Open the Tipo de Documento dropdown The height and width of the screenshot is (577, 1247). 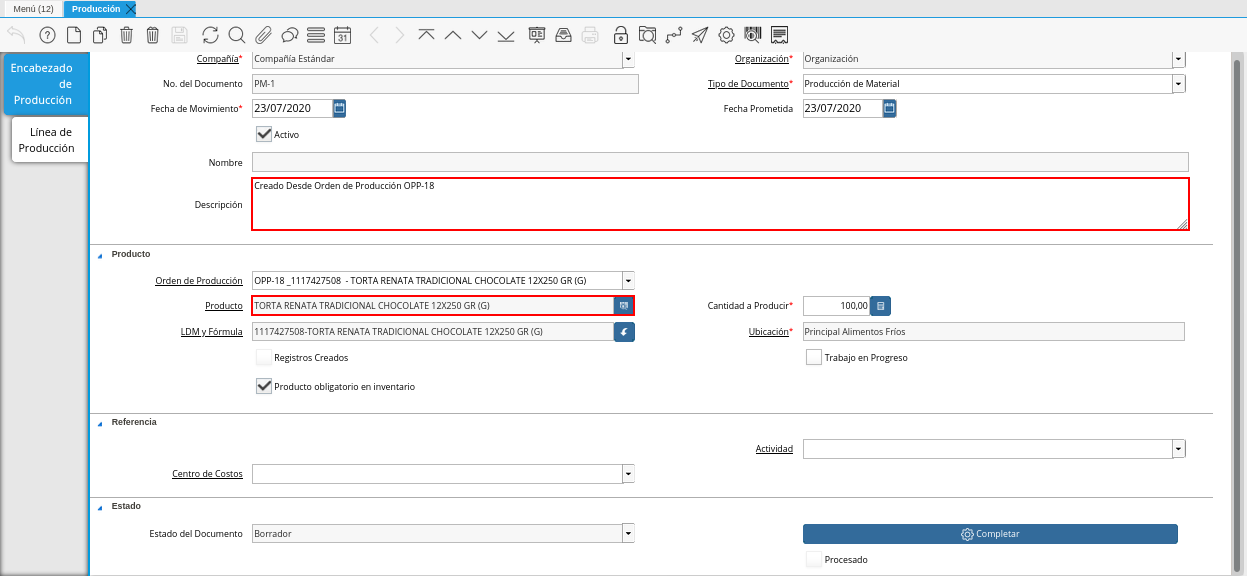tap(1179, 84)
